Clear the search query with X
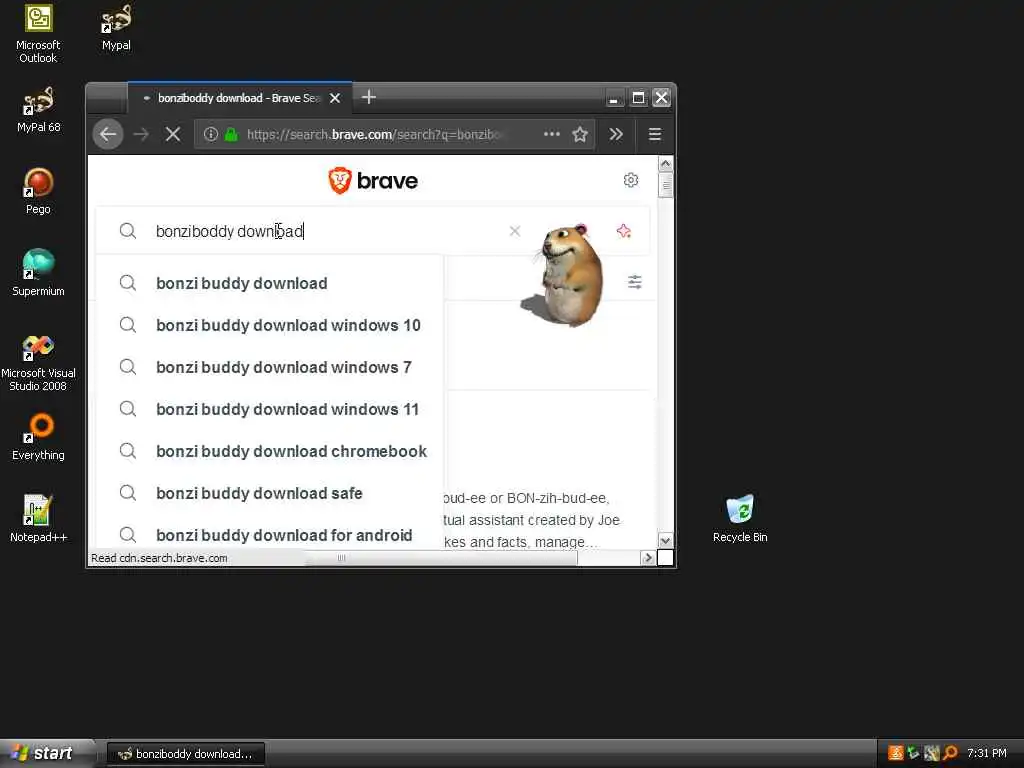This screenshot has height=768, width=1024. coord(515,231)
